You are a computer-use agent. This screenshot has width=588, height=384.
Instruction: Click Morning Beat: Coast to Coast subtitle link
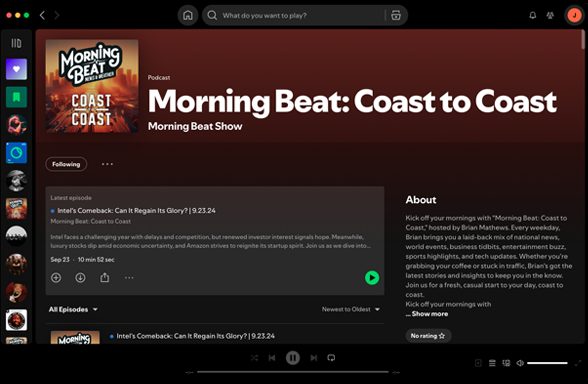click(91, 221)
